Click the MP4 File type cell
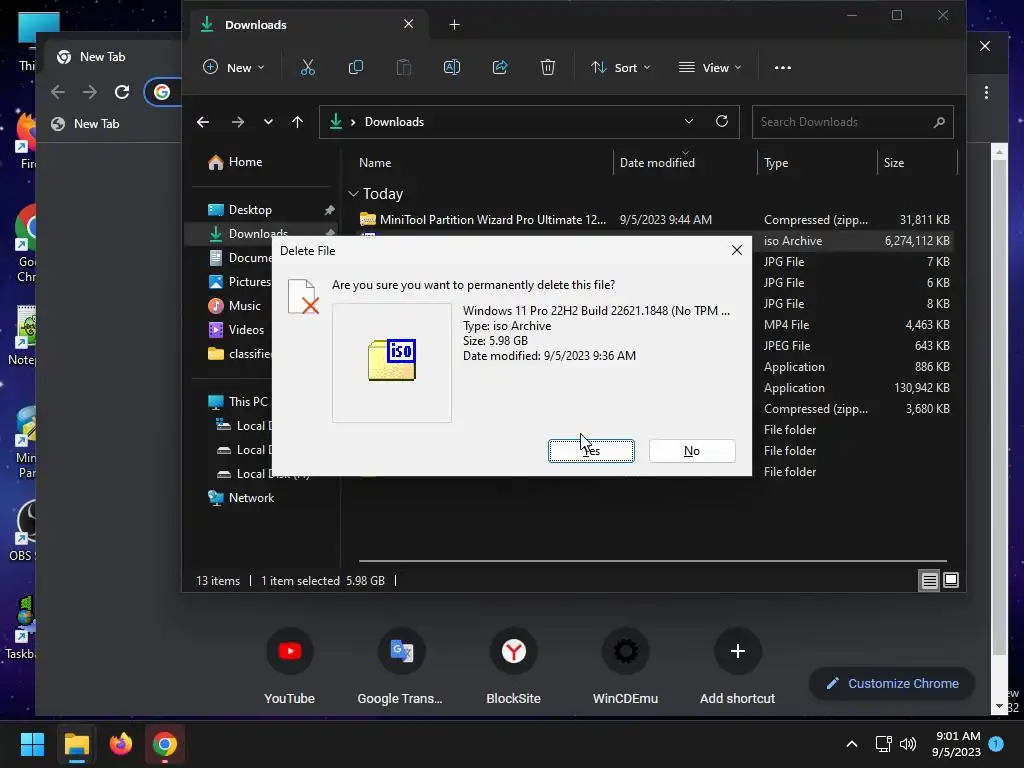This screenshot has width=1024, height=768. (786, 325)
